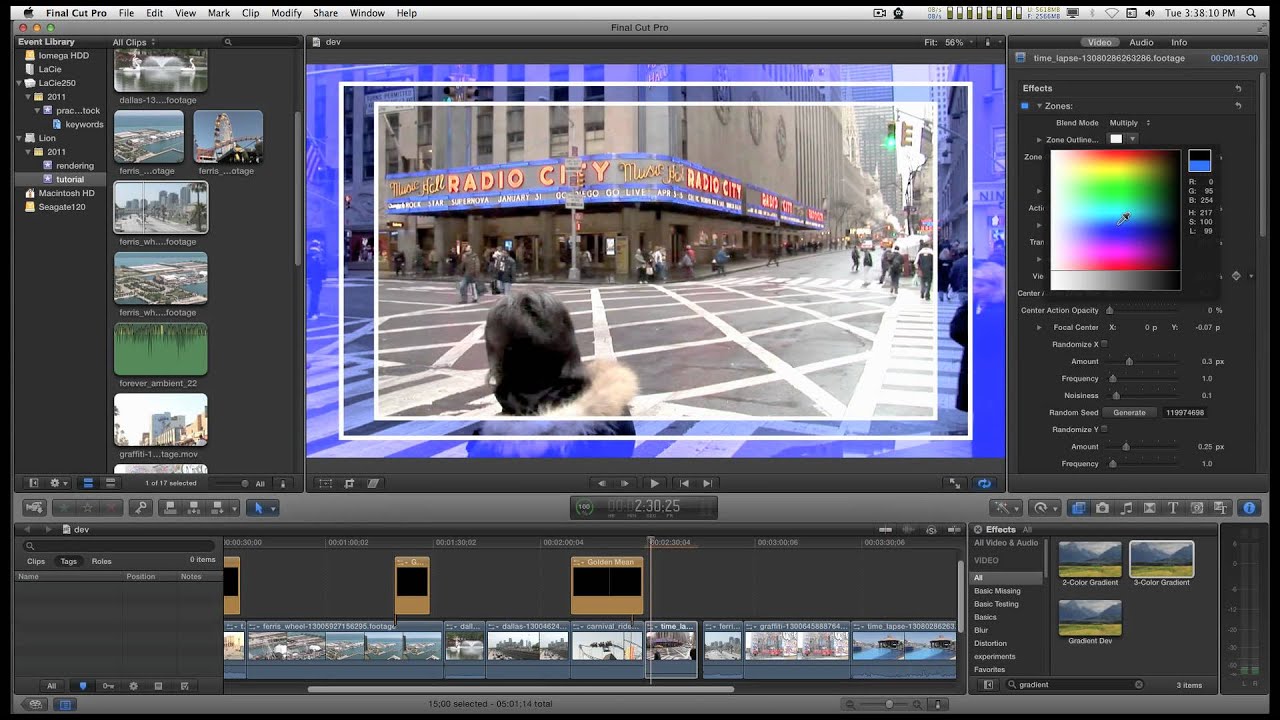Image resolution: width=1280 pixels, height=720 pixels.
Task: Open the All Clips filter popup
Action: point(134,43)
